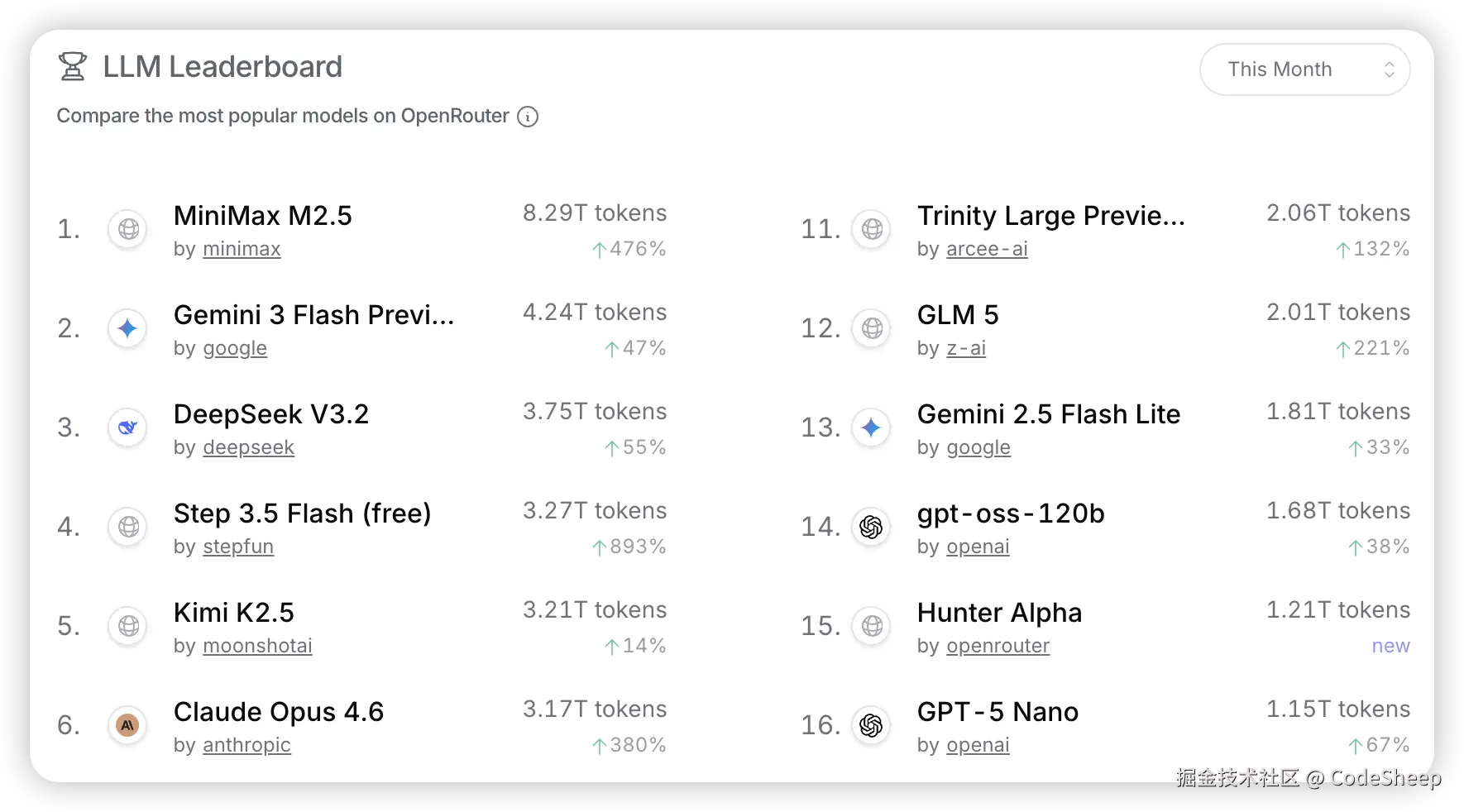This screenshot has width=1464, height=812.
Task: Click the globe icon beside Hunter Alpha
Action: tap(872, 626)
